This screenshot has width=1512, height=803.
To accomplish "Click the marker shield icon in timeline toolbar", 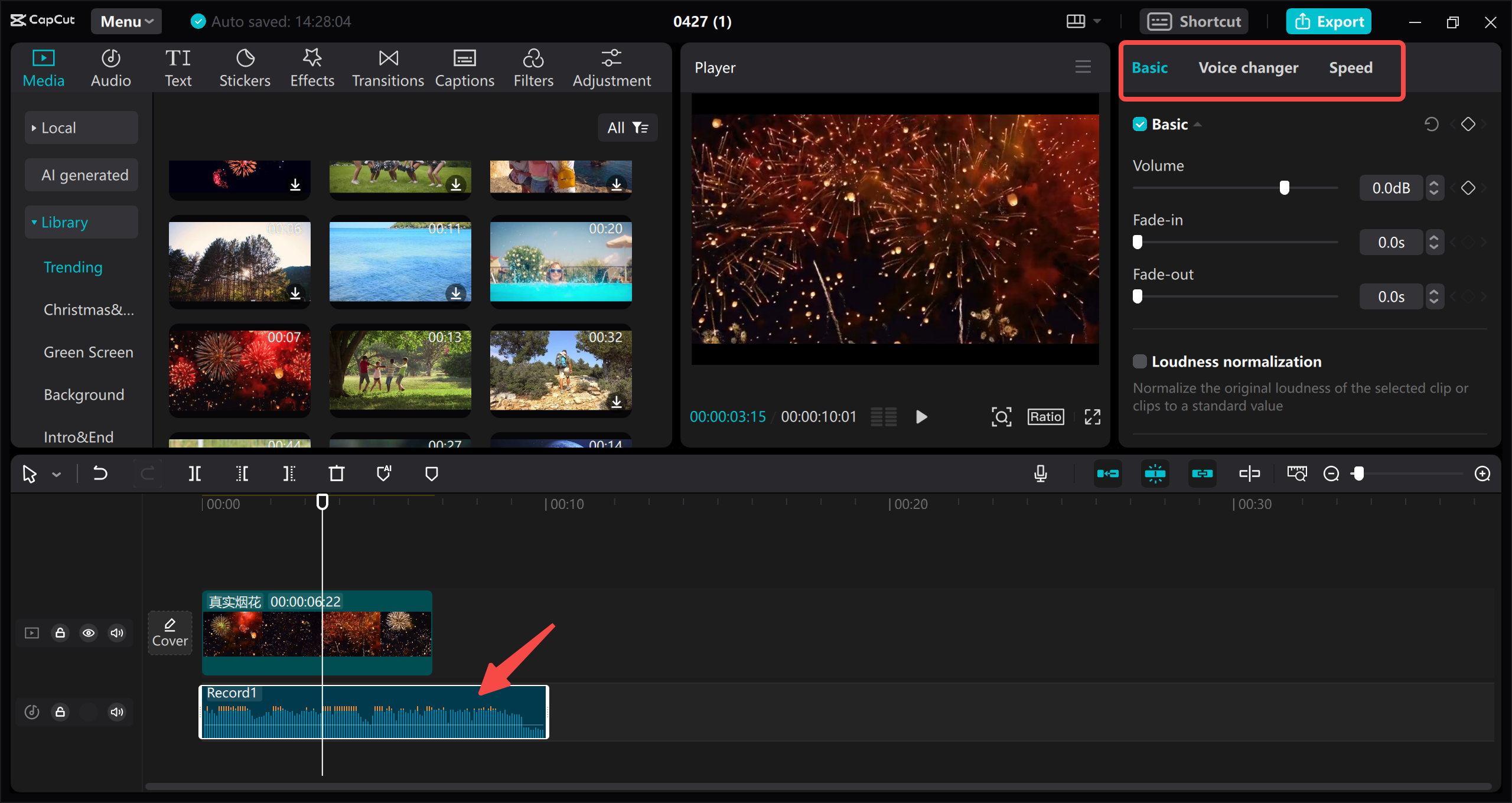I will [432, 474].
